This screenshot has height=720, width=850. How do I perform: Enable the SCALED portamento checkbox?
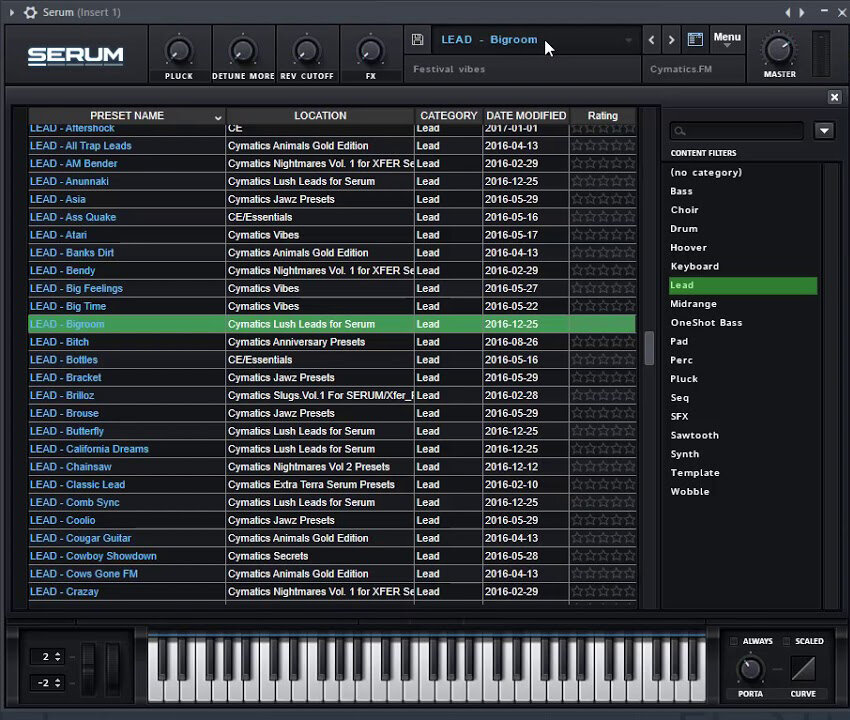(787, 641)
